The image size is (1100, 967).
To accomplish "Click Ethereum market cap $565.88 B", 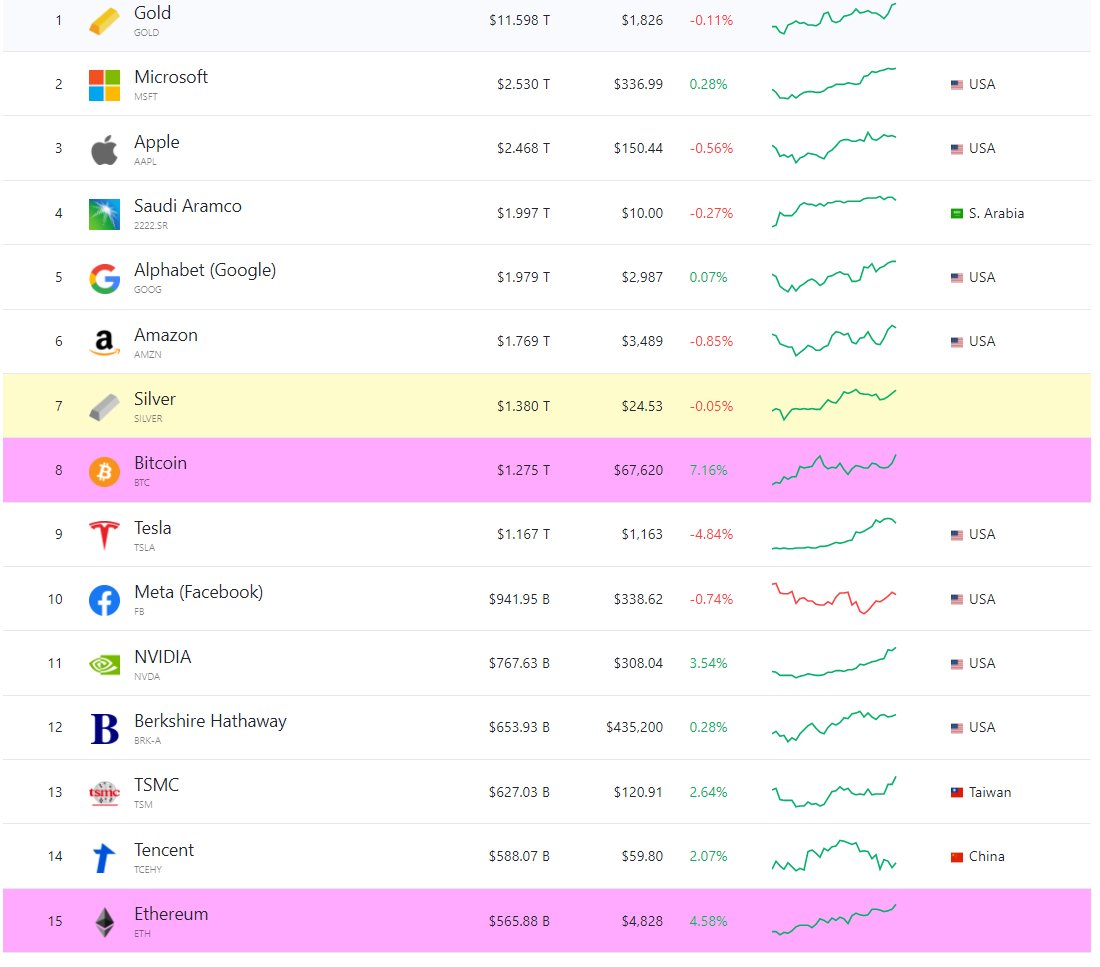I will [x=519, y=921].
